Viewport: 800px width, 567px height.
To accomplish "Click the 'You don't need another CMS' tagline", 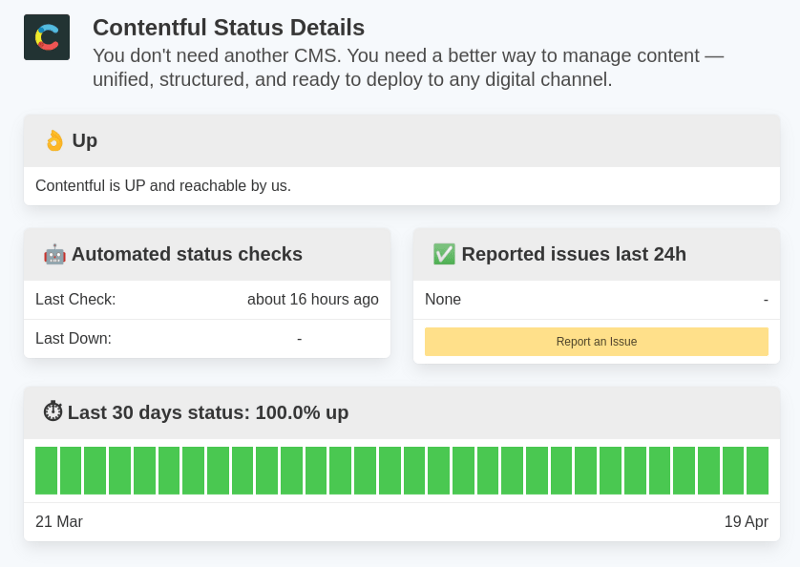I will [408, 67].
